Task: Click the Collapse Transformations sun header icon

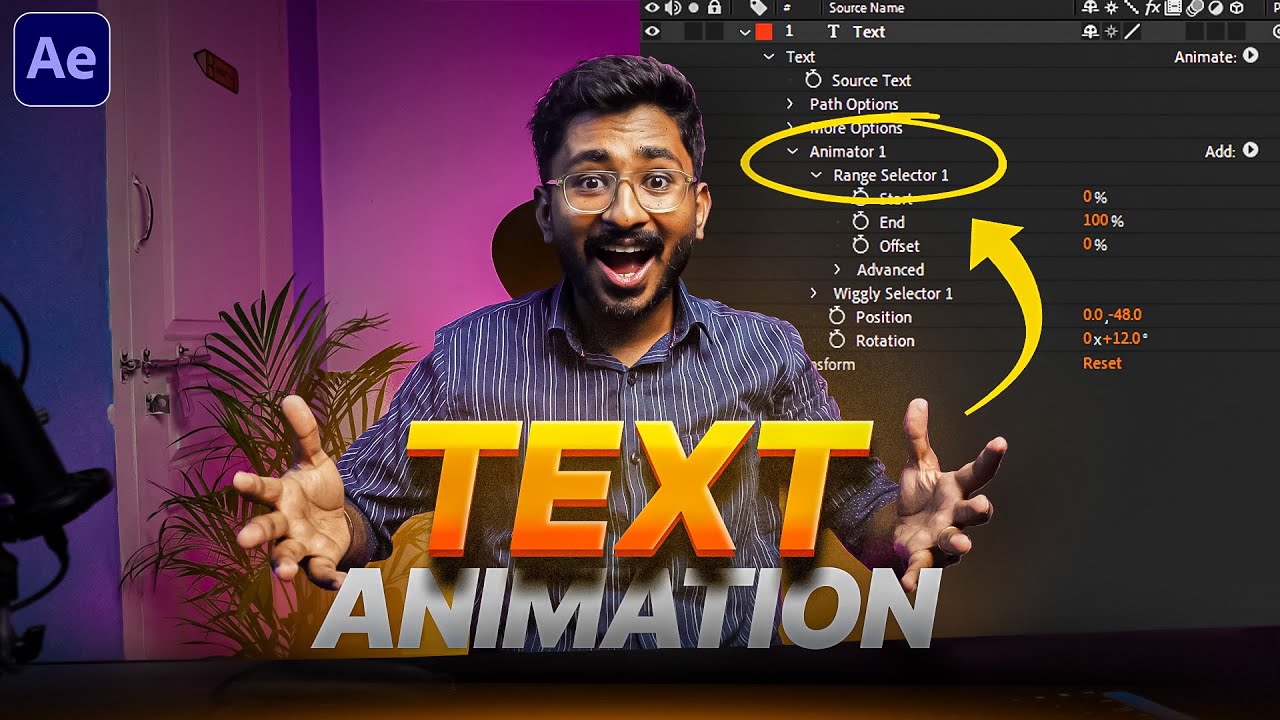Action: [1111, 7]
